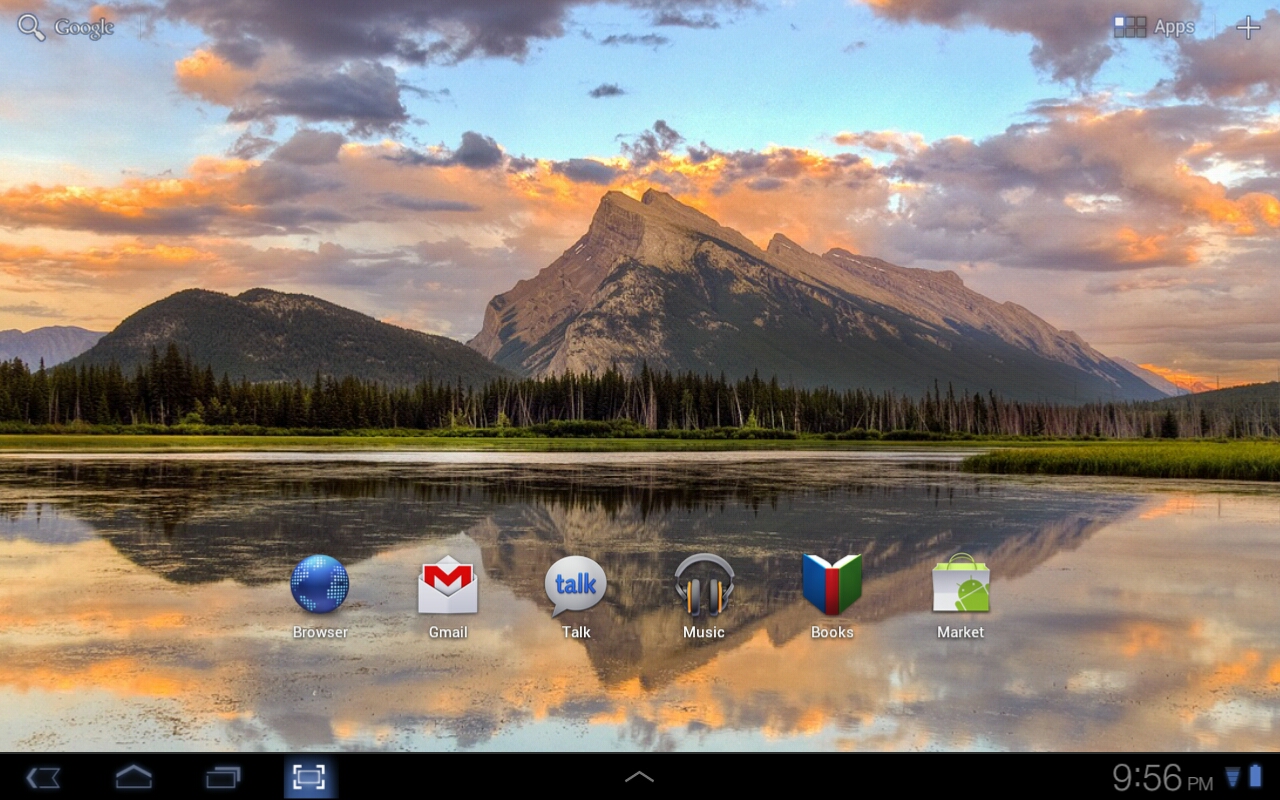Tap the Wi-Fi signal status icon
Viewport: 1280px width, 800px height.
(x=1233, y=777)
